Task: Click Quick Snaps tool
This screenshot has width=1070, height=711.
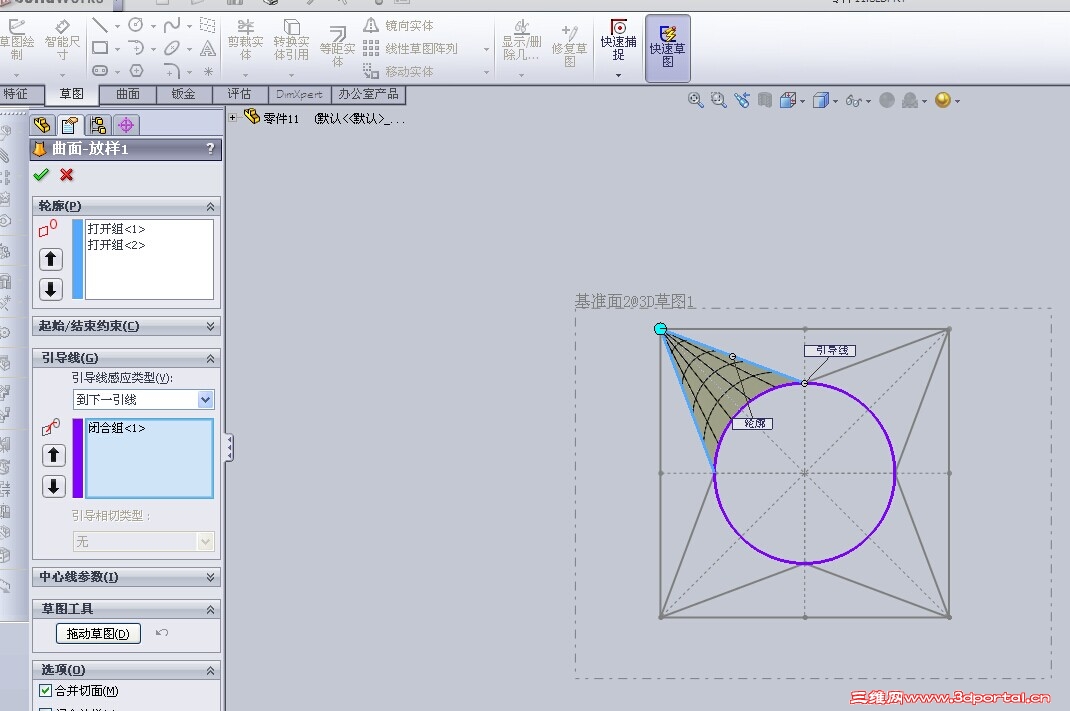Action: (618, 41)
